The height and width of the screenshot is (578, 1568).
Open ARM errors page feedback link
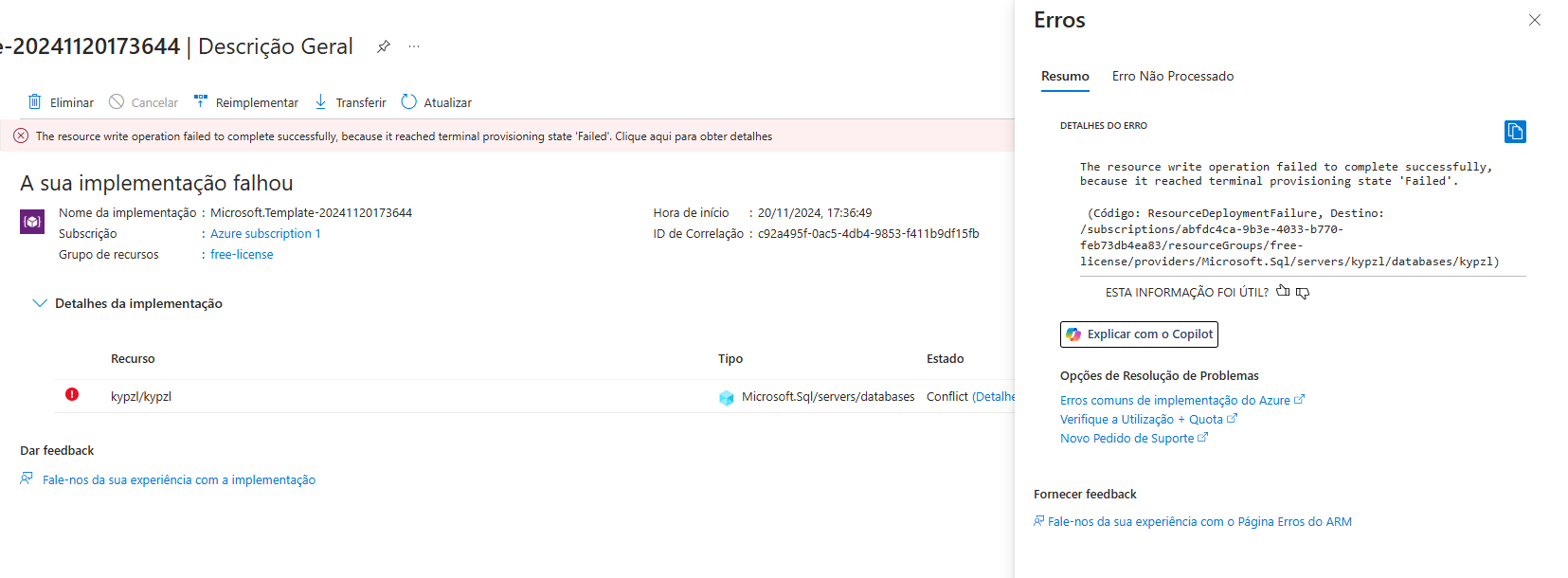1193,522
